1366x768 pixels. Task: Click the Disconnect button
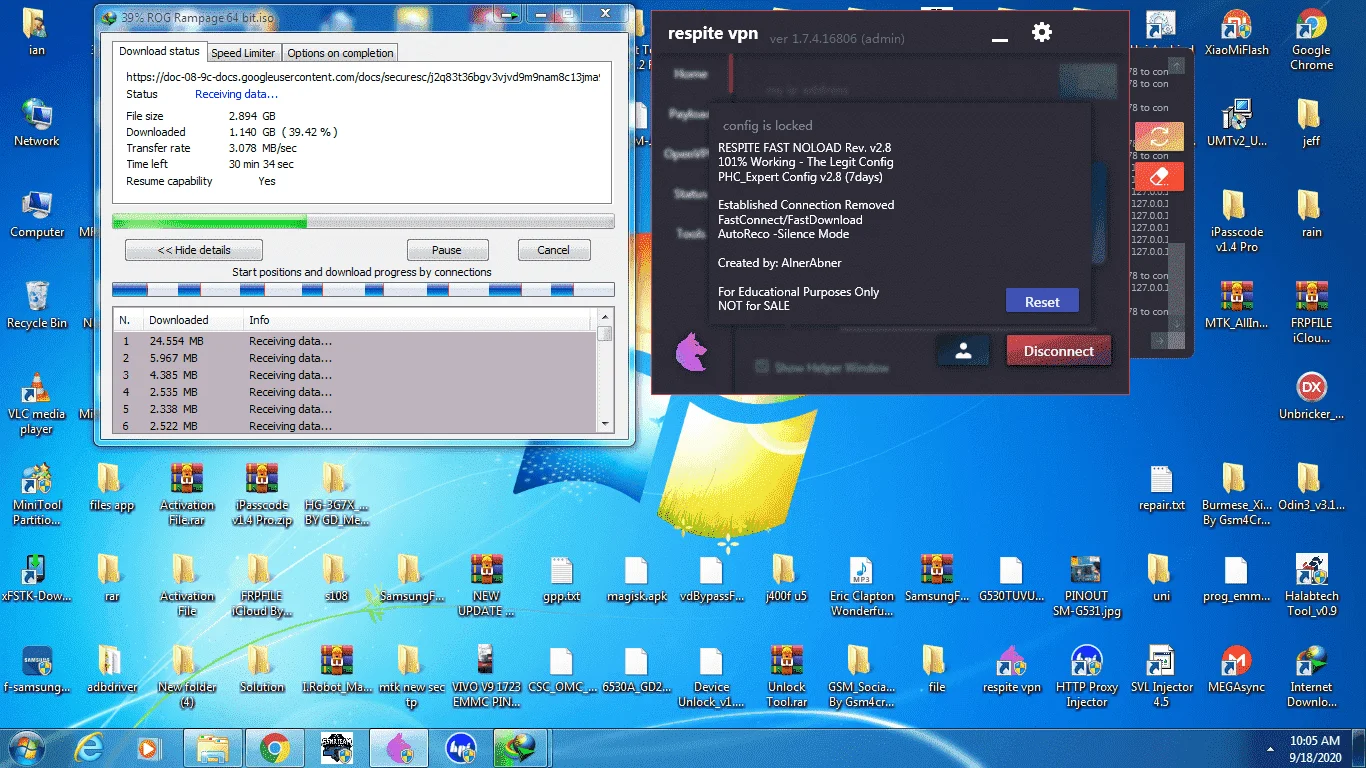tap(1059, 351)
